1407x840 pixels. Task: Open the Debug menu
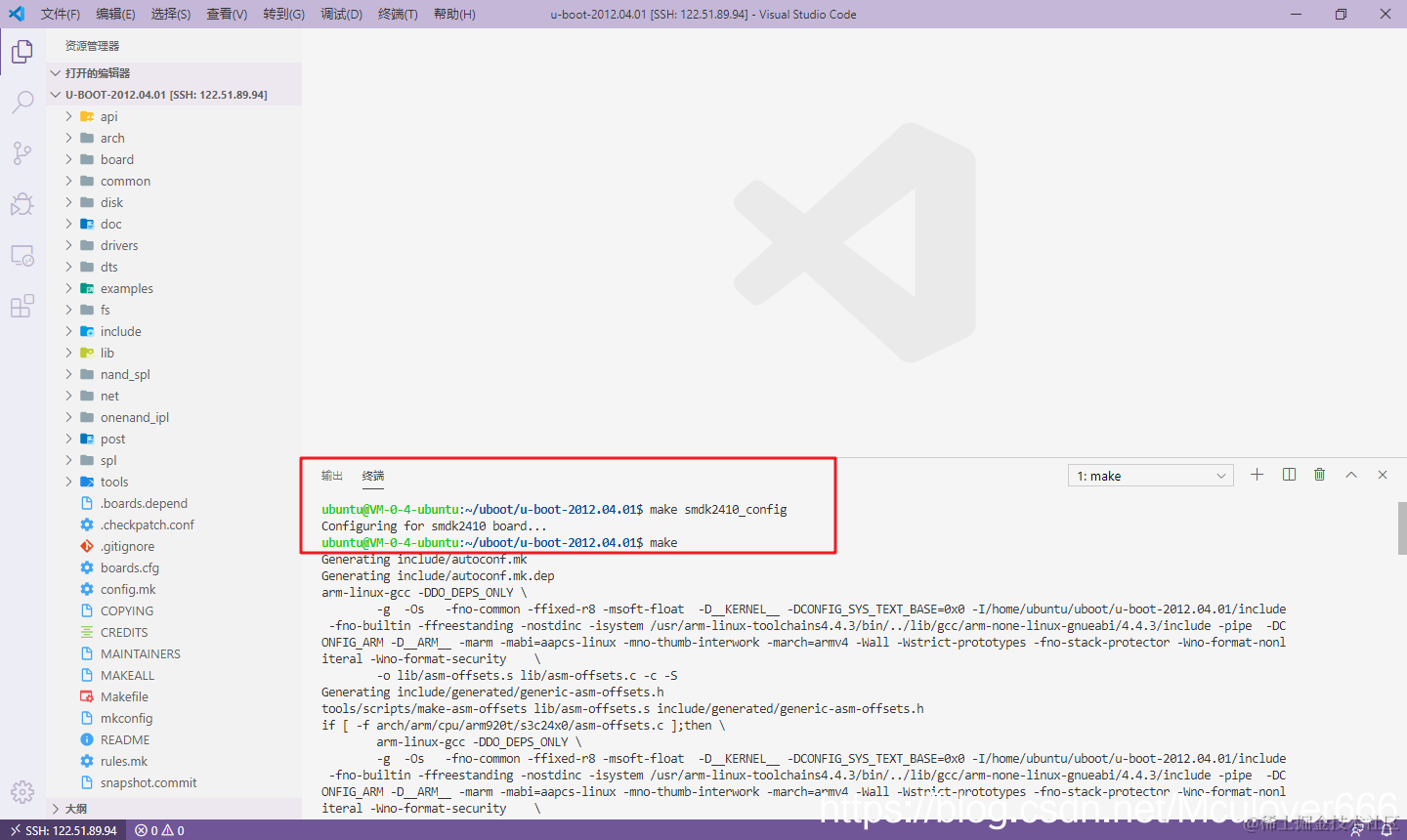click(x=342, y=14)
